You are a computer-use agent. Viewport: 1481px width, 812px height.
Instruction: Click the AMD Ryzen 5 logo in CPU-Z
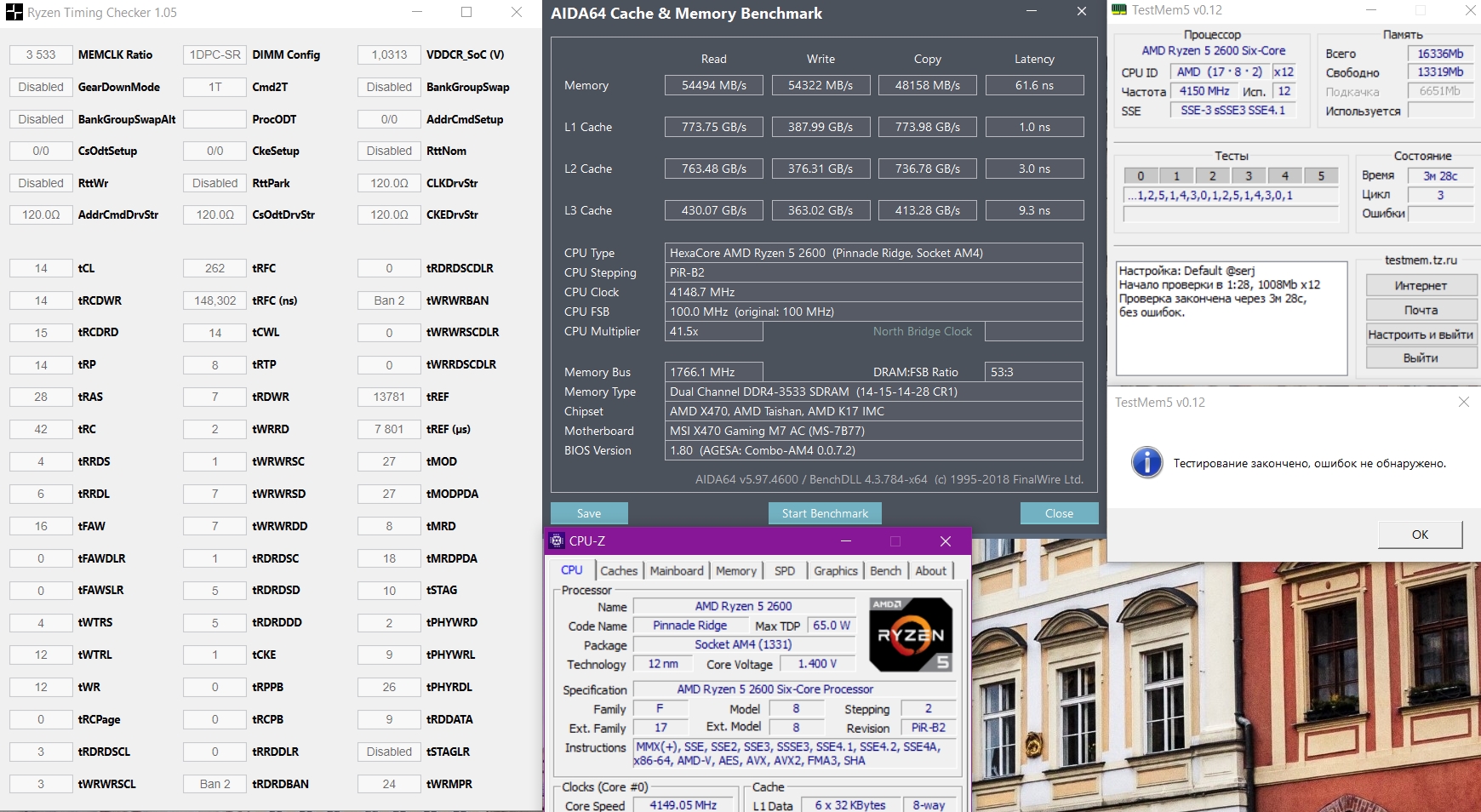click(x=911, y=635)
